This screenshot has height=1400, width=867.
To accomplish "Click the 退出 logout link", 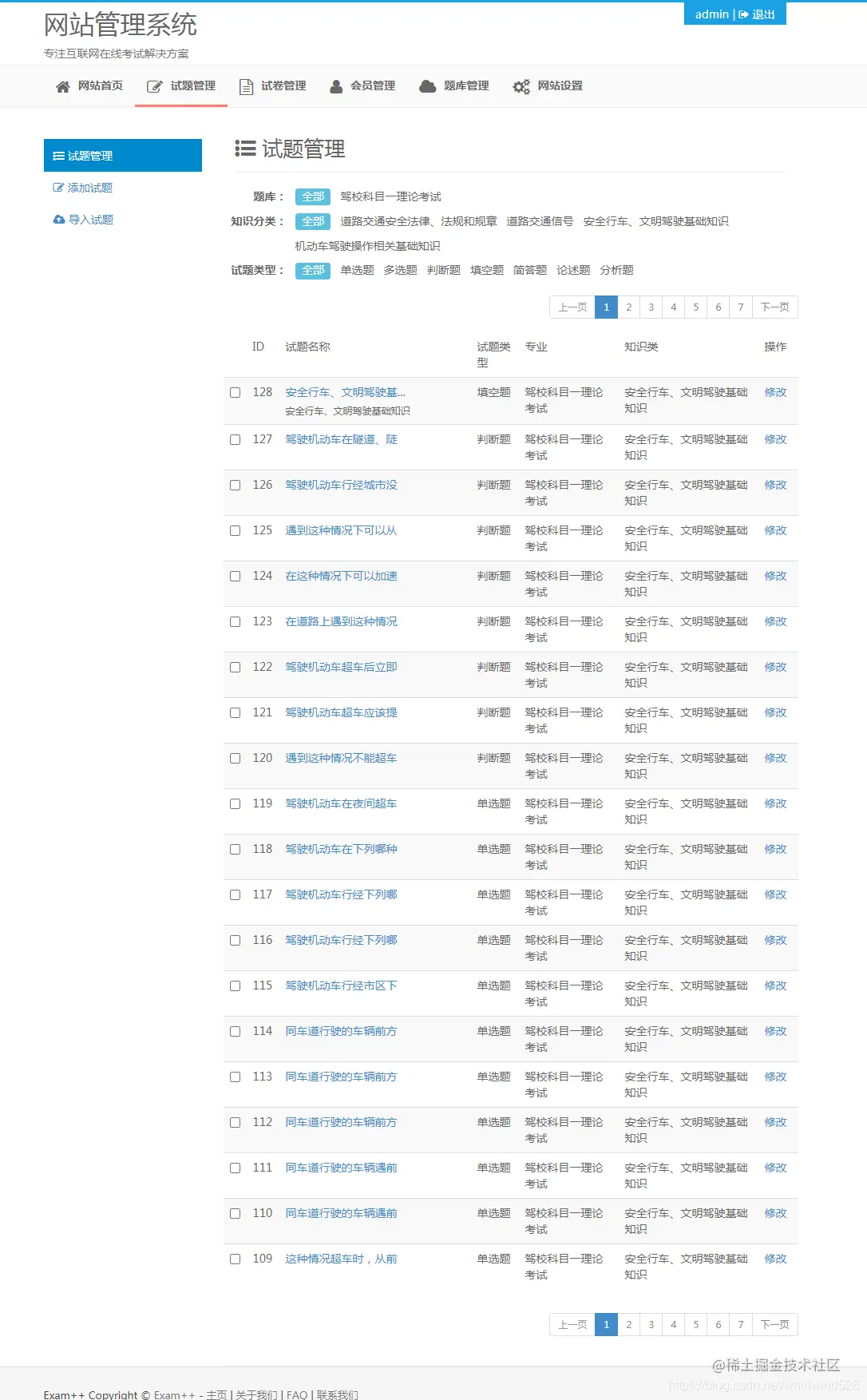I will [x=763, y=14].
